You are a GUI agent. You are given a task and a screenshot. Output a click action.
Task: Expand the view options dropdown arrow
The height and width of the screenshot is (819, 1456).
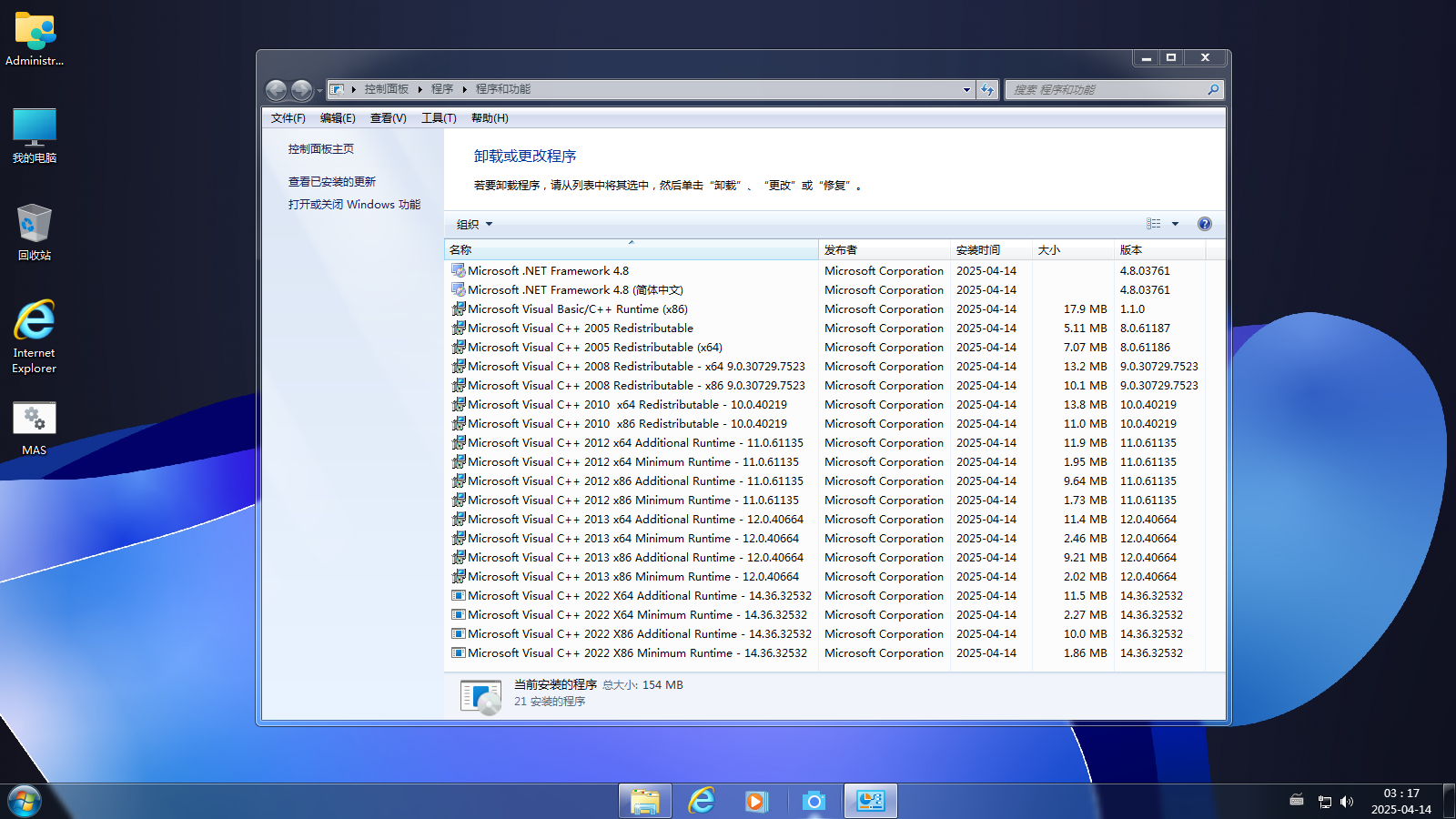tap(1175, 224)
